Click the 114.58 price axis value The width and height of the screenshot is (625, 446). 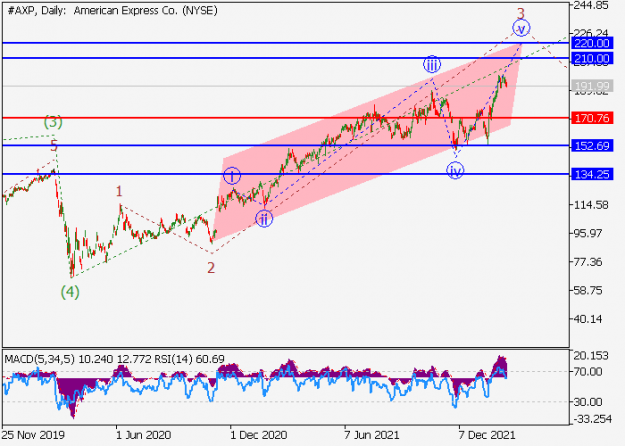click(x=591, y=205)
